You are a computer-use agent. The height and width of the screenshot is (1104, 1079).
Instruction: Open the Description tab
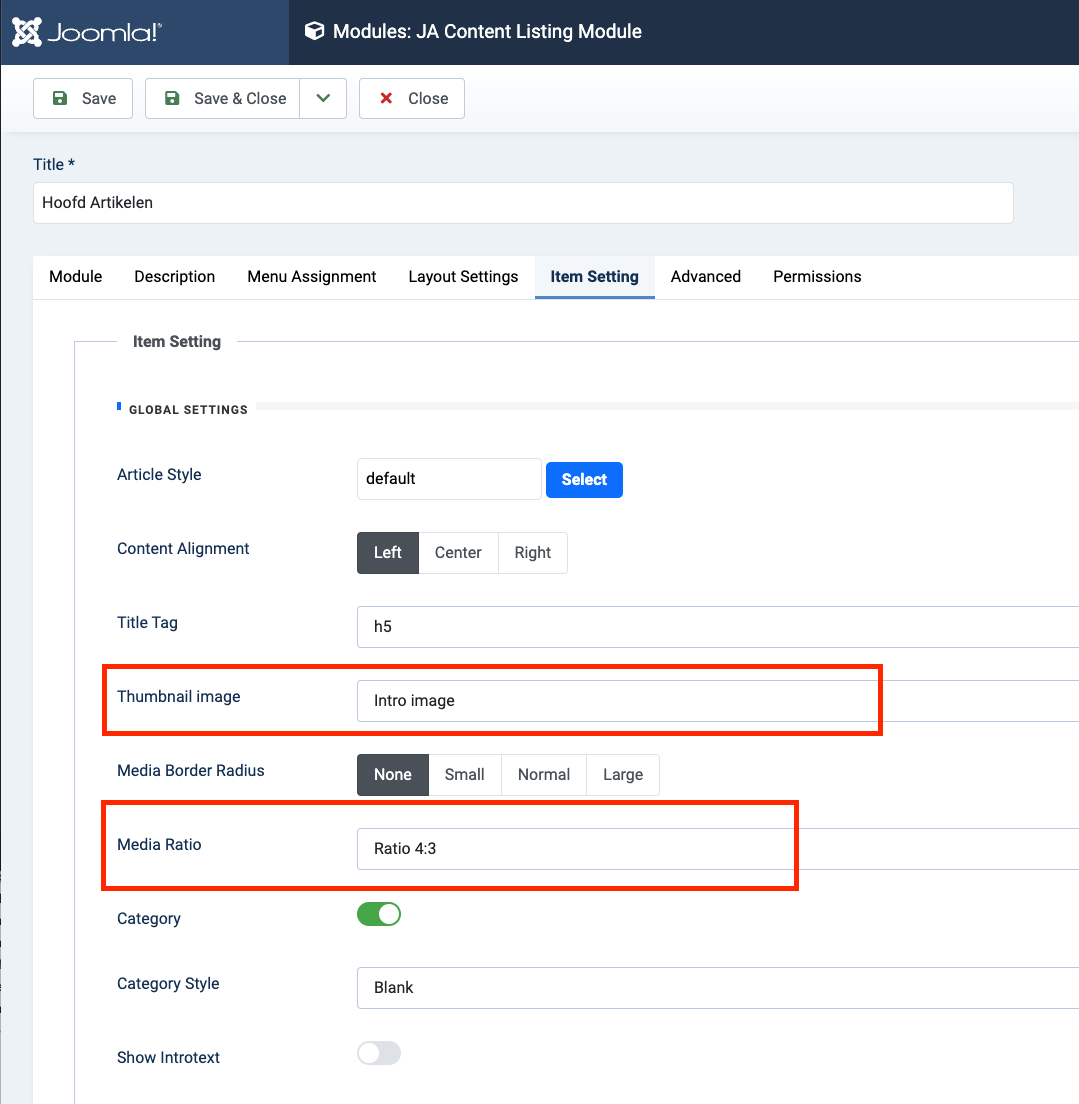click(175, 277)
